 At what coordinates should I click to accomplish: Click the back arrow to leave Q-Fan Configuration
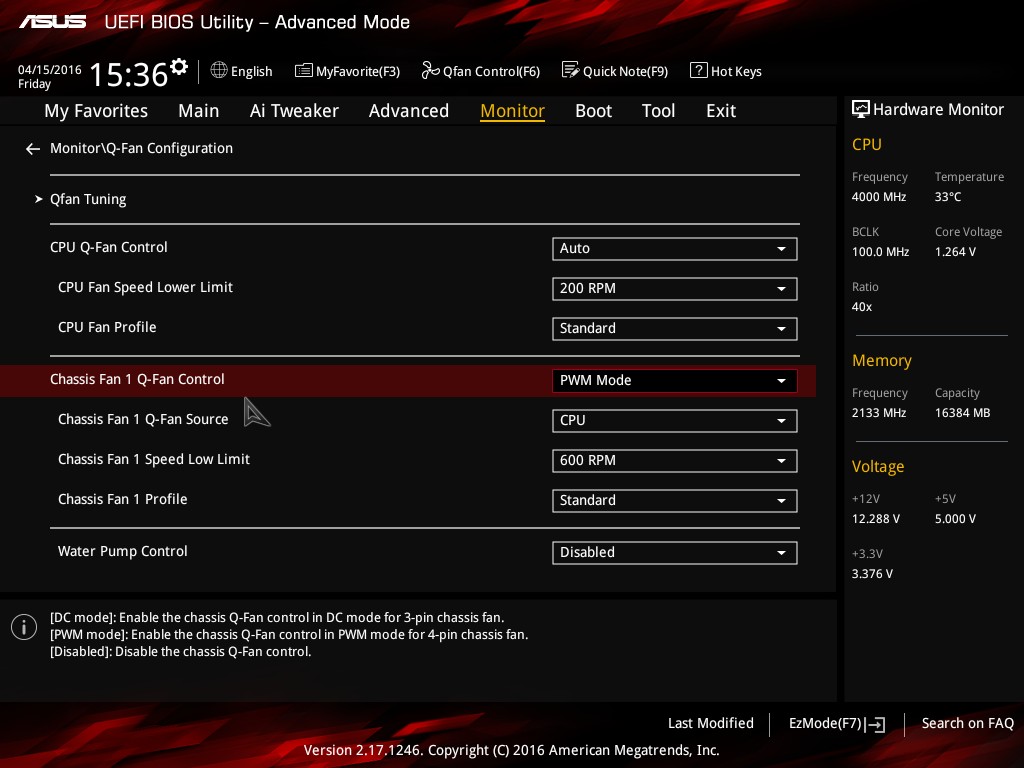[x=33, y=149]
